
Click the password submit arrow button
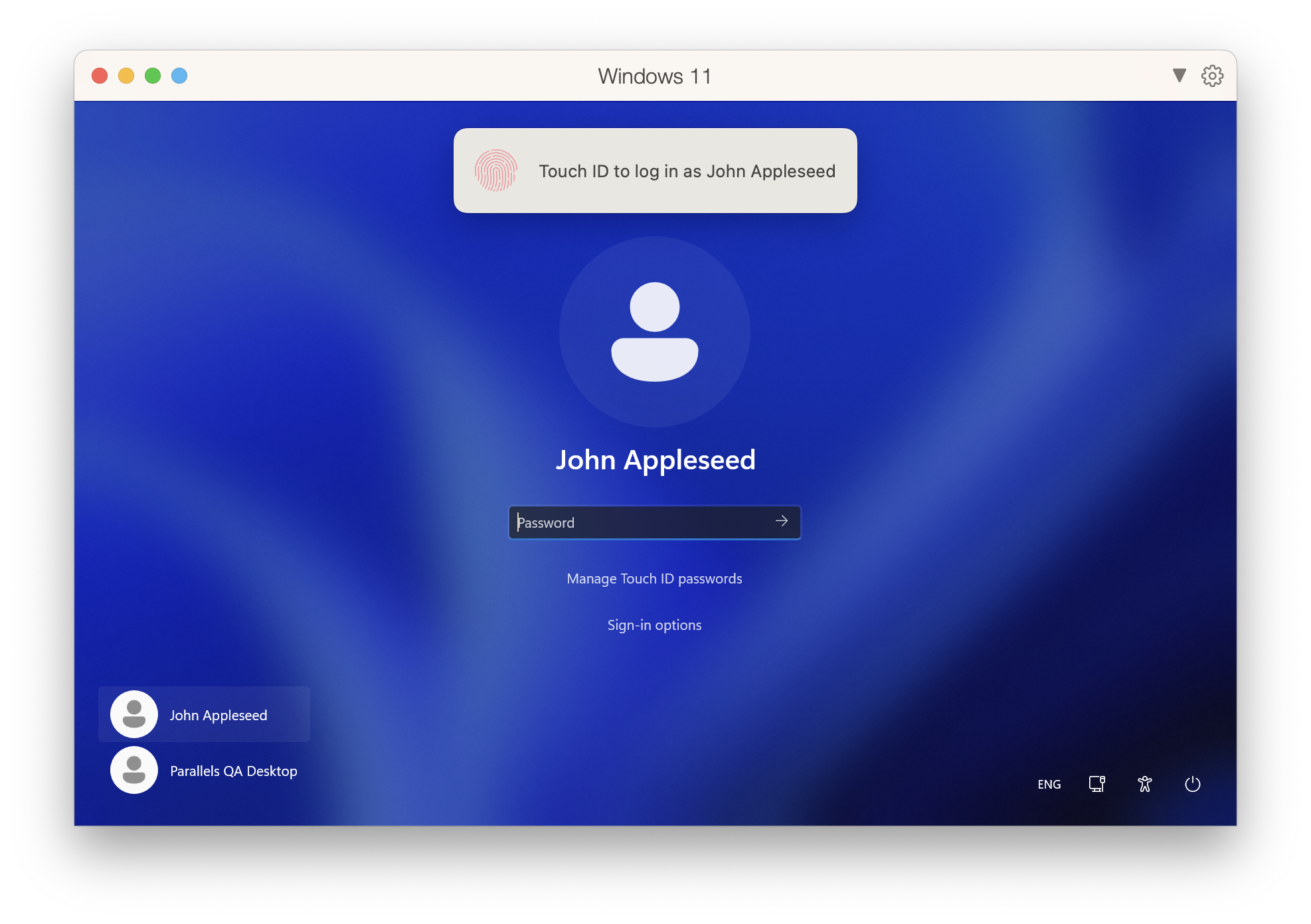782,521
